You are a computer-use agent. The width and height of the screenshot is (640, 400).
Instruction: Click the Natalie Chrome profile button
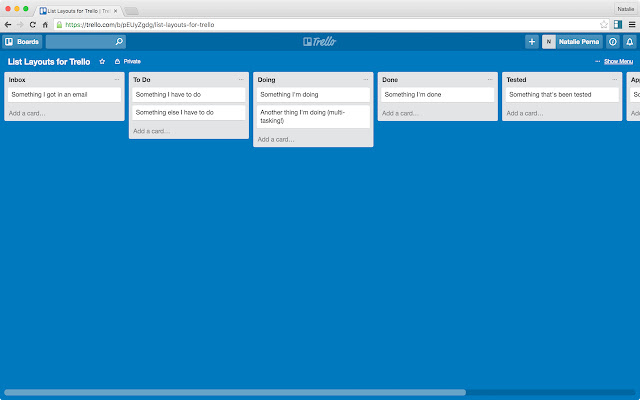click(x=625, y=9)
